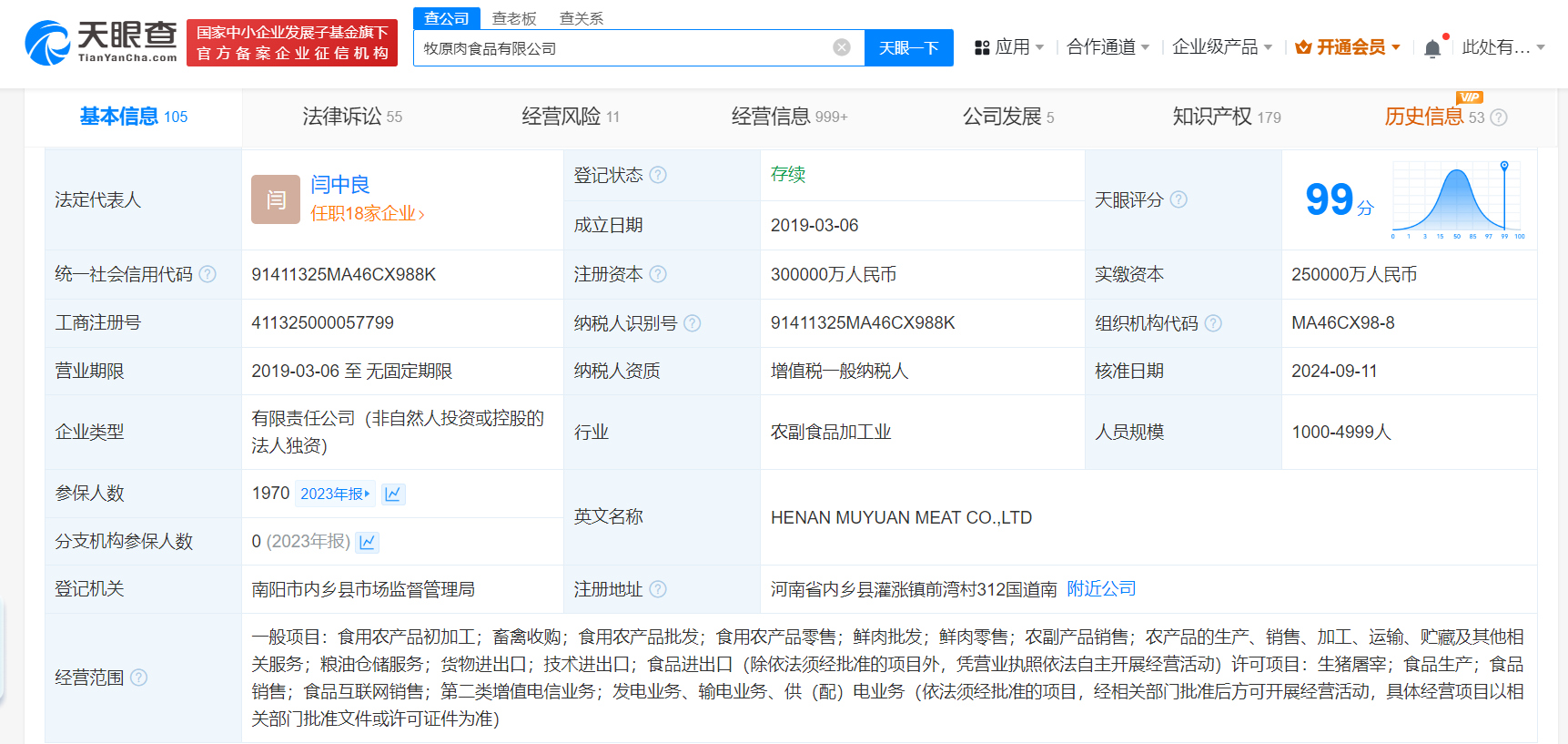
Task: Open 附近公司 nearby companies link
Action: pyautogui.click(x=1101, y=589)
